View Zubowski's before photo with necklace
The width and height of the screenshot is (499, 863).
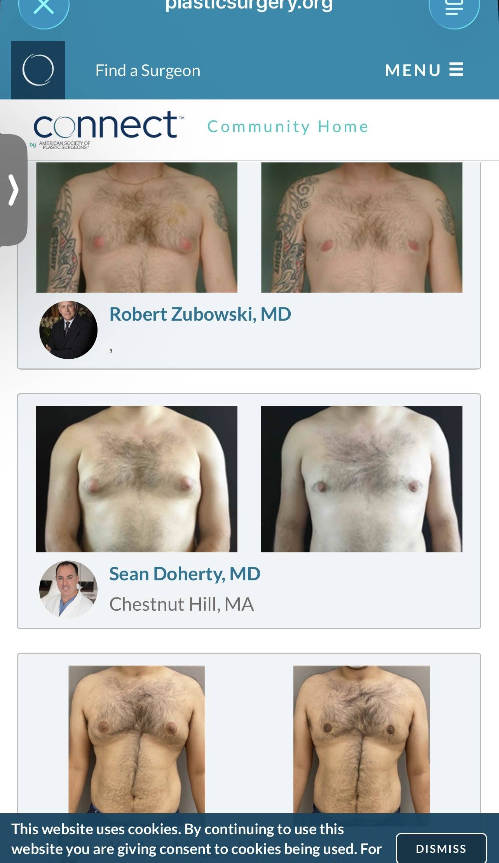(x=136, y=227)
